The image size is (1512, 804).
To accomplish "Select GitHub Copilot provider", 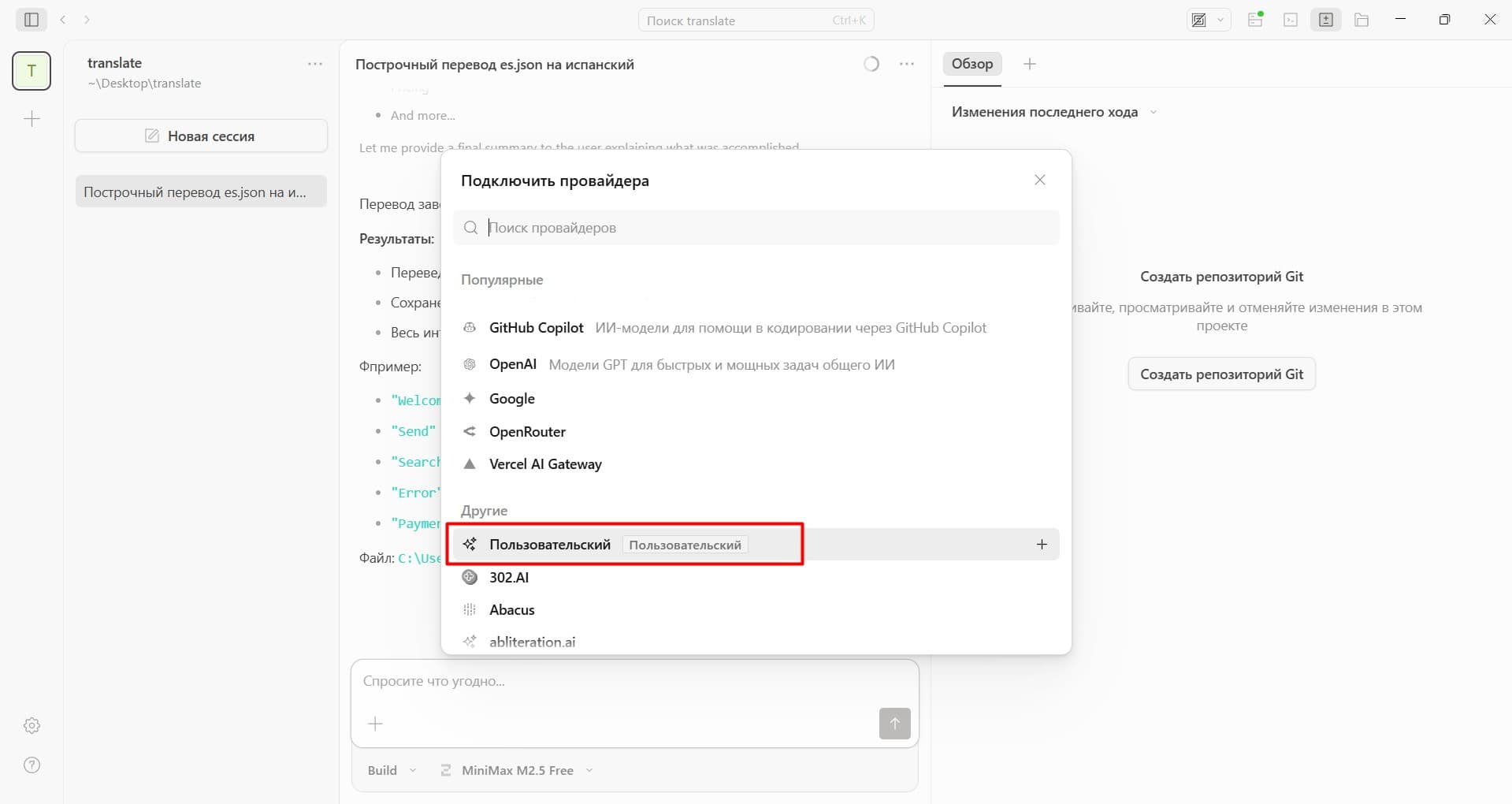I will (x=756, y=328).
